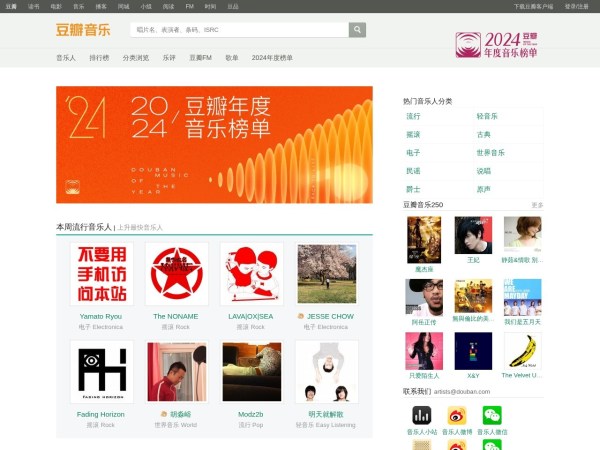
Task: Open 播客 in the top bar
Action: (101, 7)
